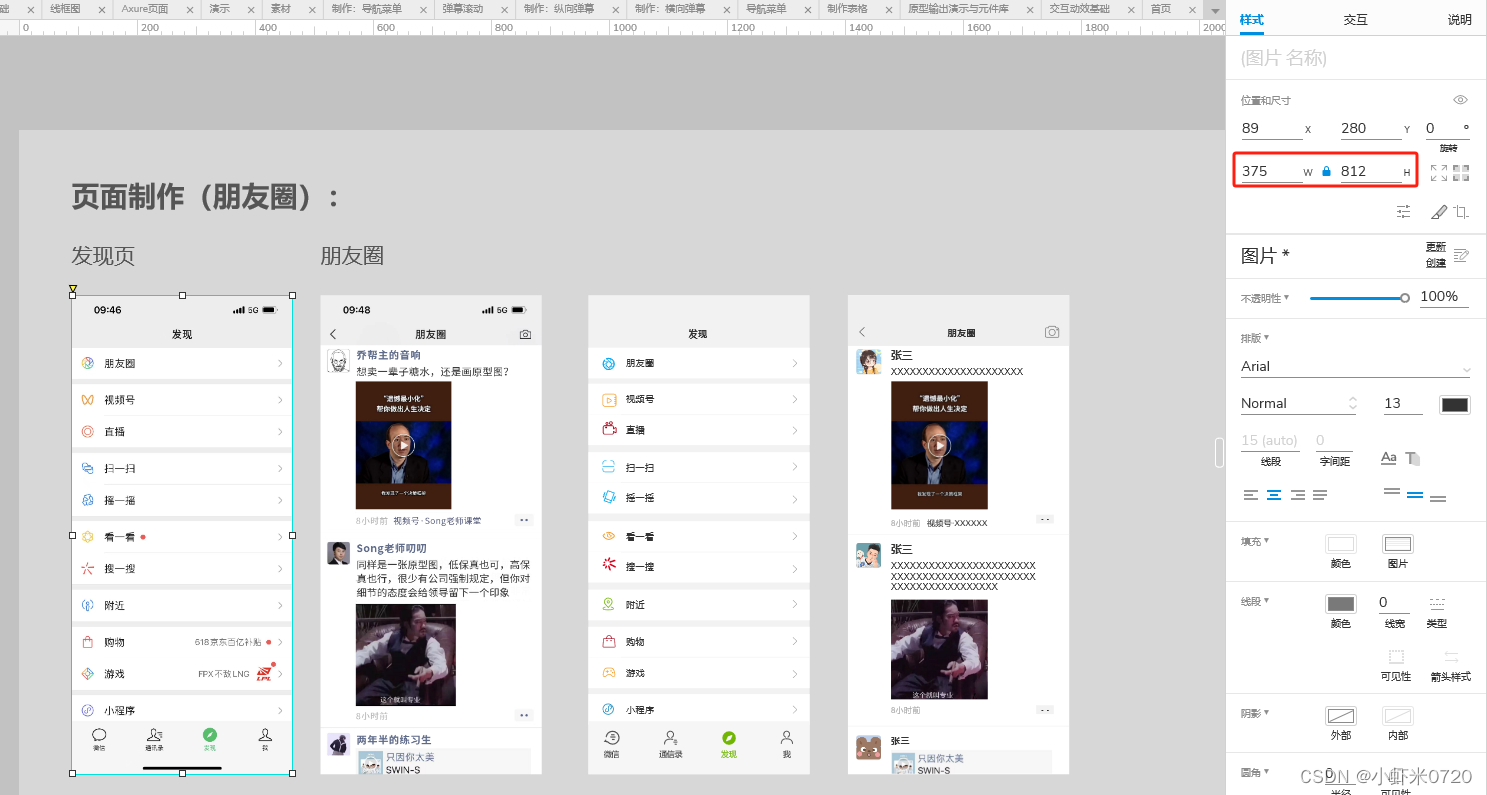Open the fill image picker
The width and height of the screenshot is (1487, 795).
pyautogui.click(x=1398, y=545)
